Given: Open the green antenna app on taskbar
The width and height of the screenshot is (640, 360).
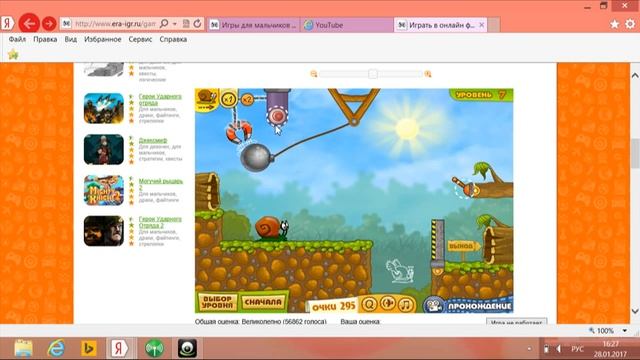Looking at the screenshot, I should 154,348.
